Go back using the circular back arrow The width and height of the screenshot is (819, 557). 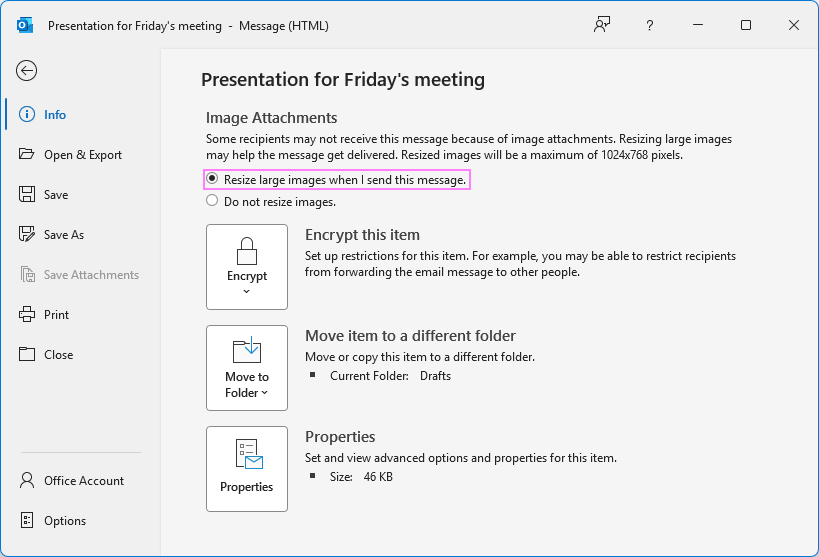click(26, 71)
